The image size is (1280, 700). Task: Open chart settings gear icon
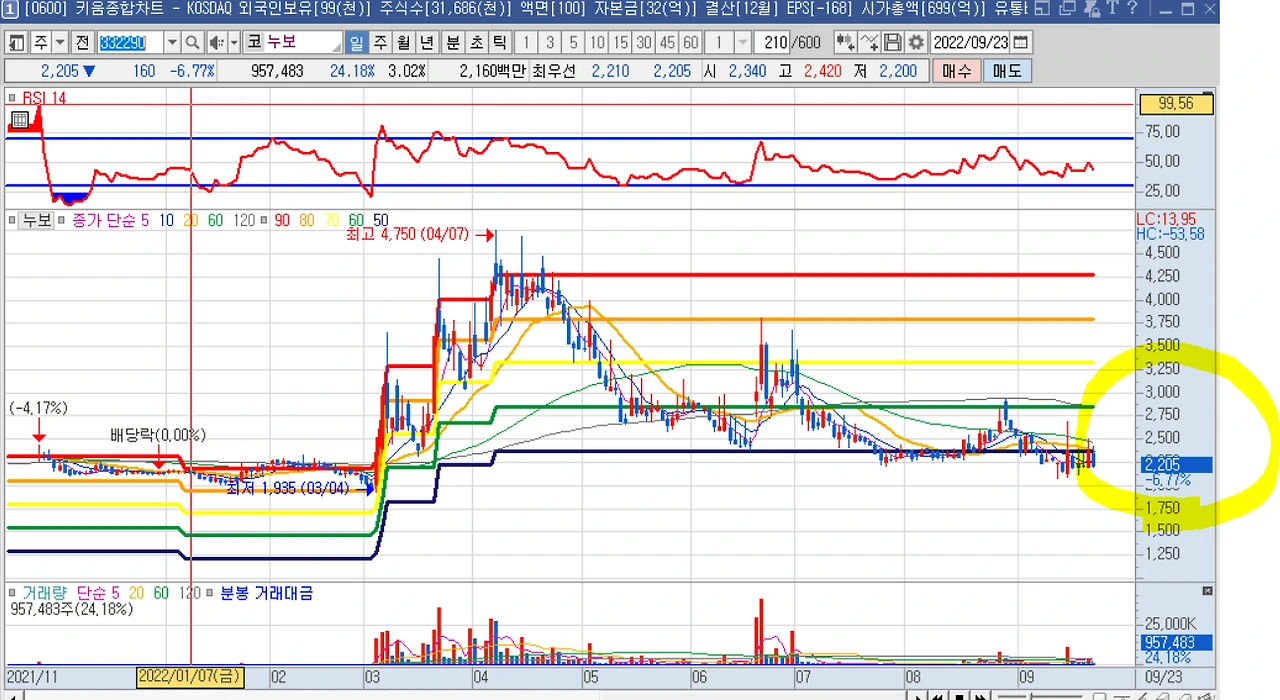tap(915, 43)
